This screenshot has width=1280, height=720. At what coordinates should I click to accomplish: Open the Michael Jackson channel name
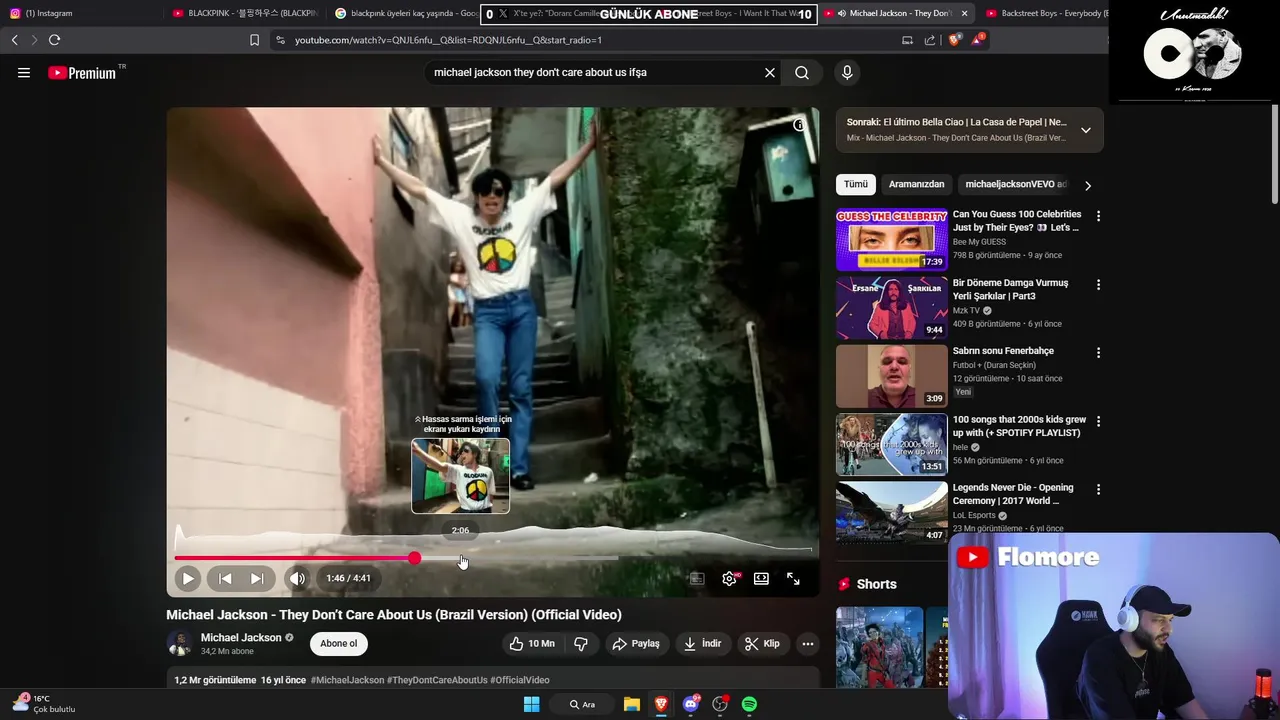(x=241, y=637)
